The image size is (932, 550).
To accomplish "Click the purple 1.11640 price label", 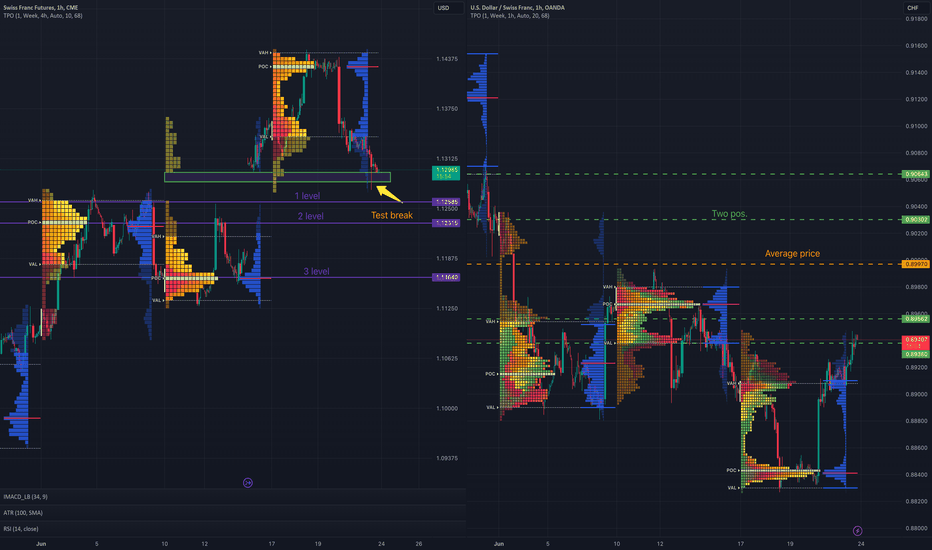I will coord(446,277).
